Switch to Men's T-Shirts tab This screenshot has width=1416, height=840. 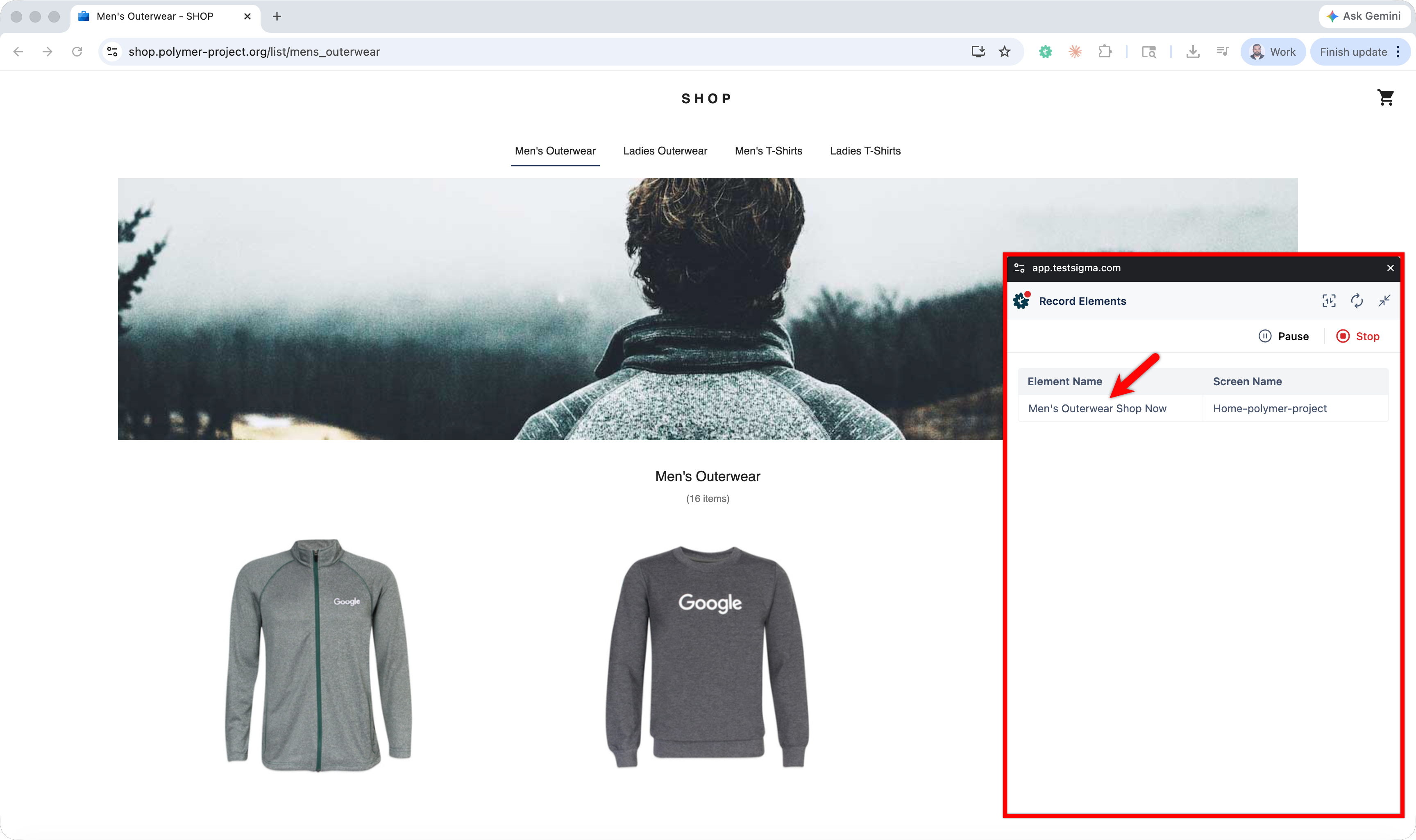tap(768, 151)
